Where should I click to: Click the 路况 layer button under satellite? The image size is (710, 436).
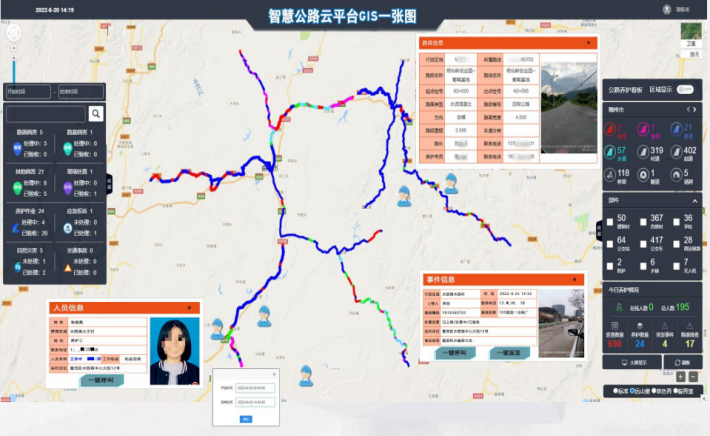[691, 54]
